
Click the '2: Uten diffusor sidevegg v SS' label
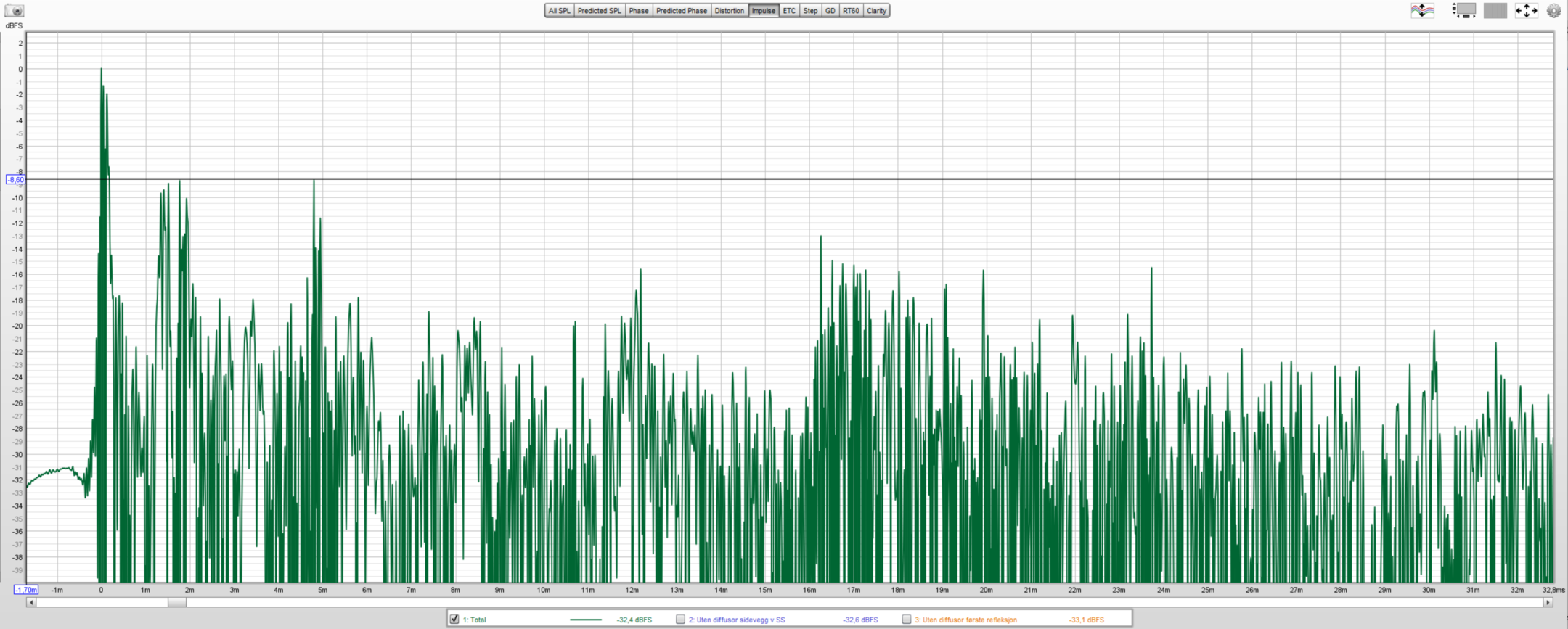(736, 620)
